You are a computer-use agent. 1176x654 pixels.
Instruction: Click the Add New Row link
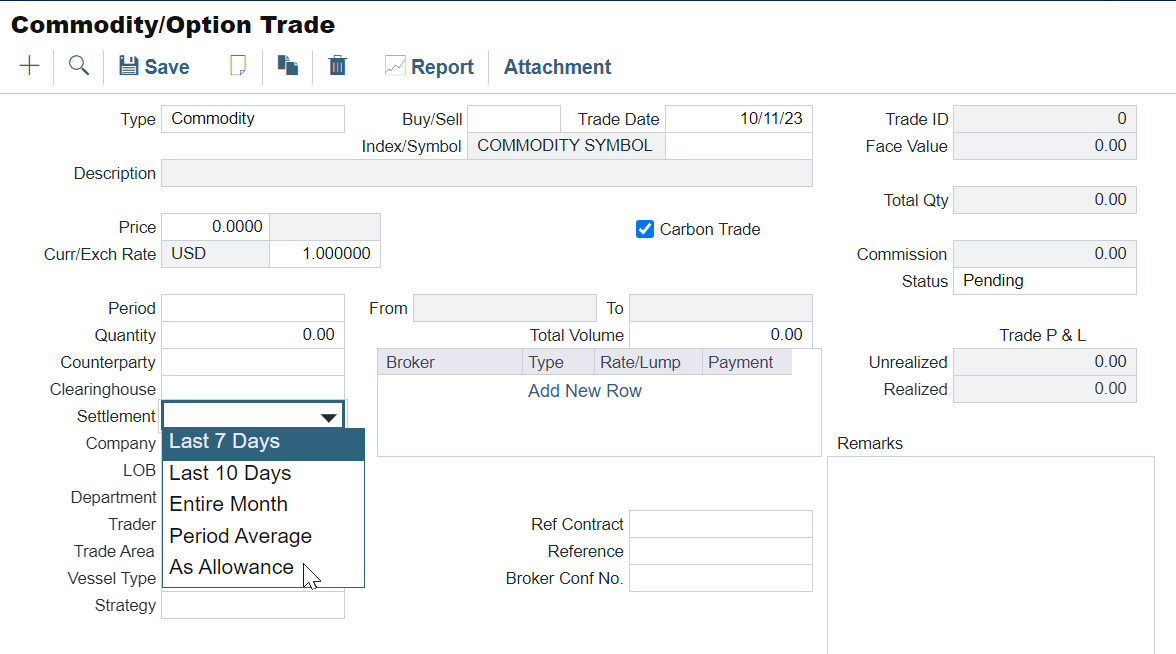[x=585, y=391]
